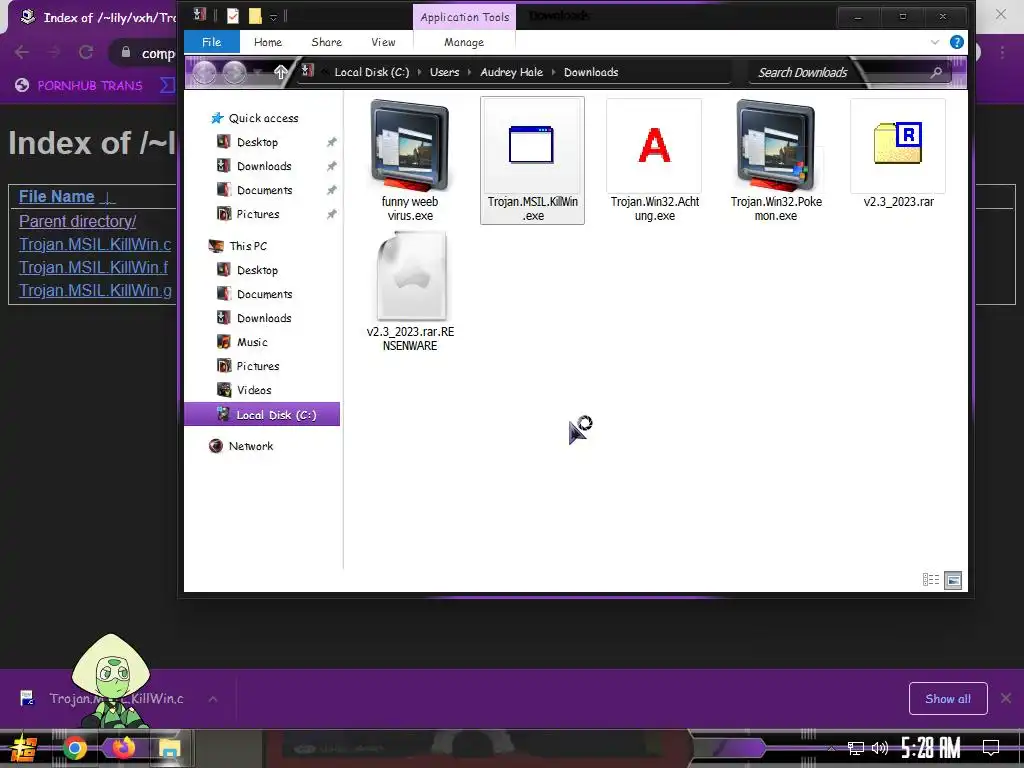Open Downloads under Quick access
The image size is (1024, 768).
pos(264,167)
